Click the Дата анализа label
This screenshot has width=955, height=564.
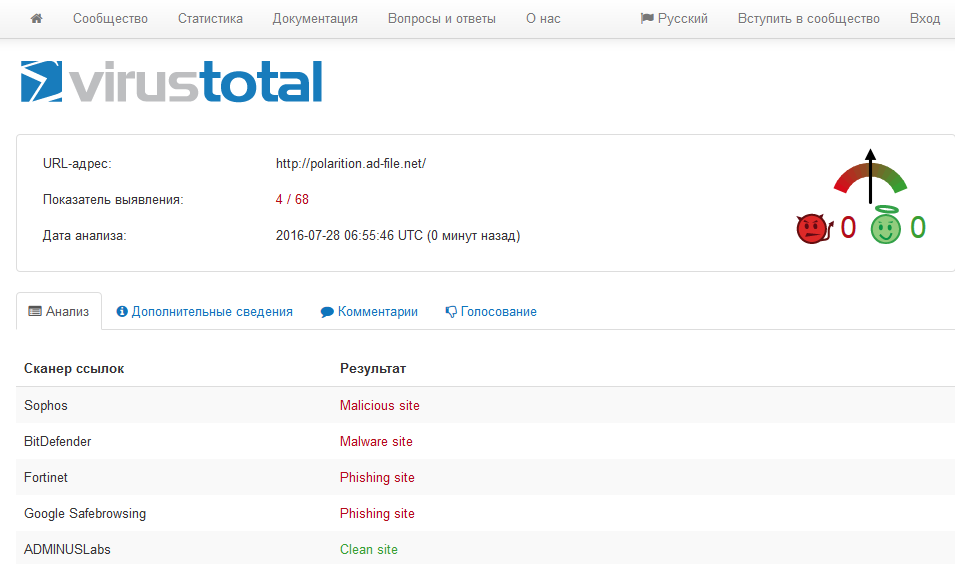[84, 235]
